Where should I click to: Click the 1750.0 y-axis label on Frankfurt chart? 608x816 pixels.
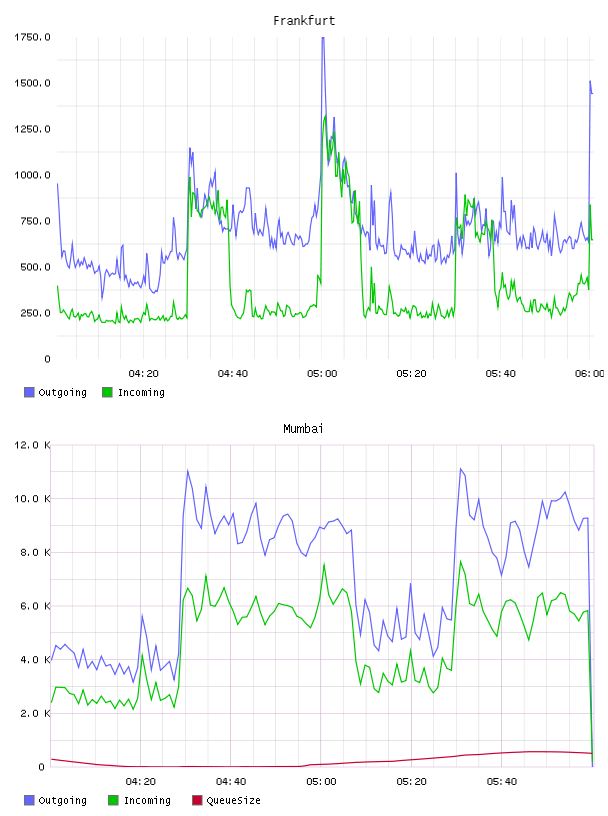[x=32, y=37]
